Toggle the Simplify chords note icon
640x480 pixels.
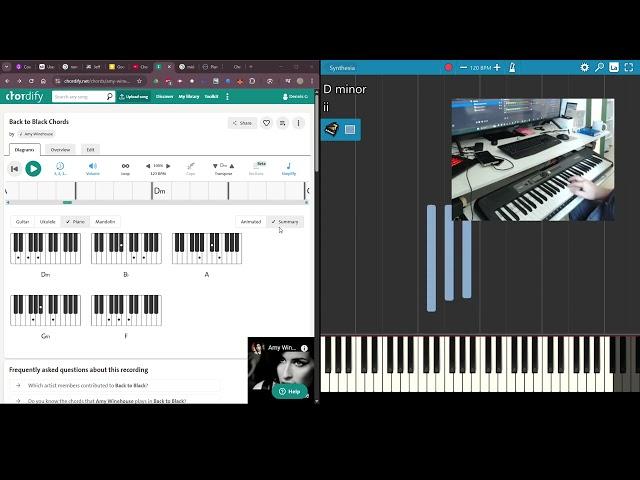(x=289, y=168)
